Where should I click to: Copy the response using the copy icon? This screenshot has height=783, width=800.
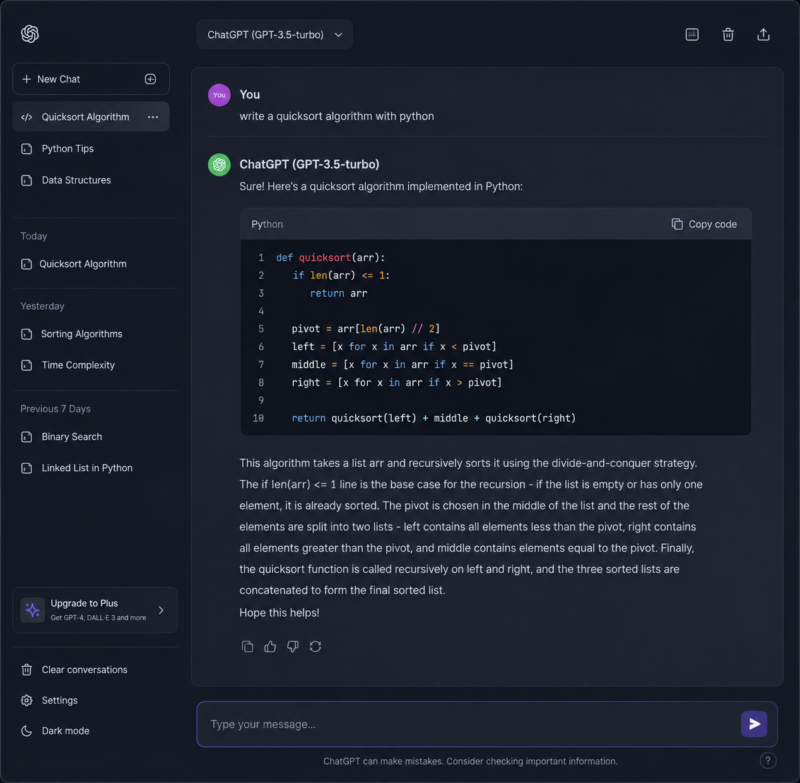point(247,647)
